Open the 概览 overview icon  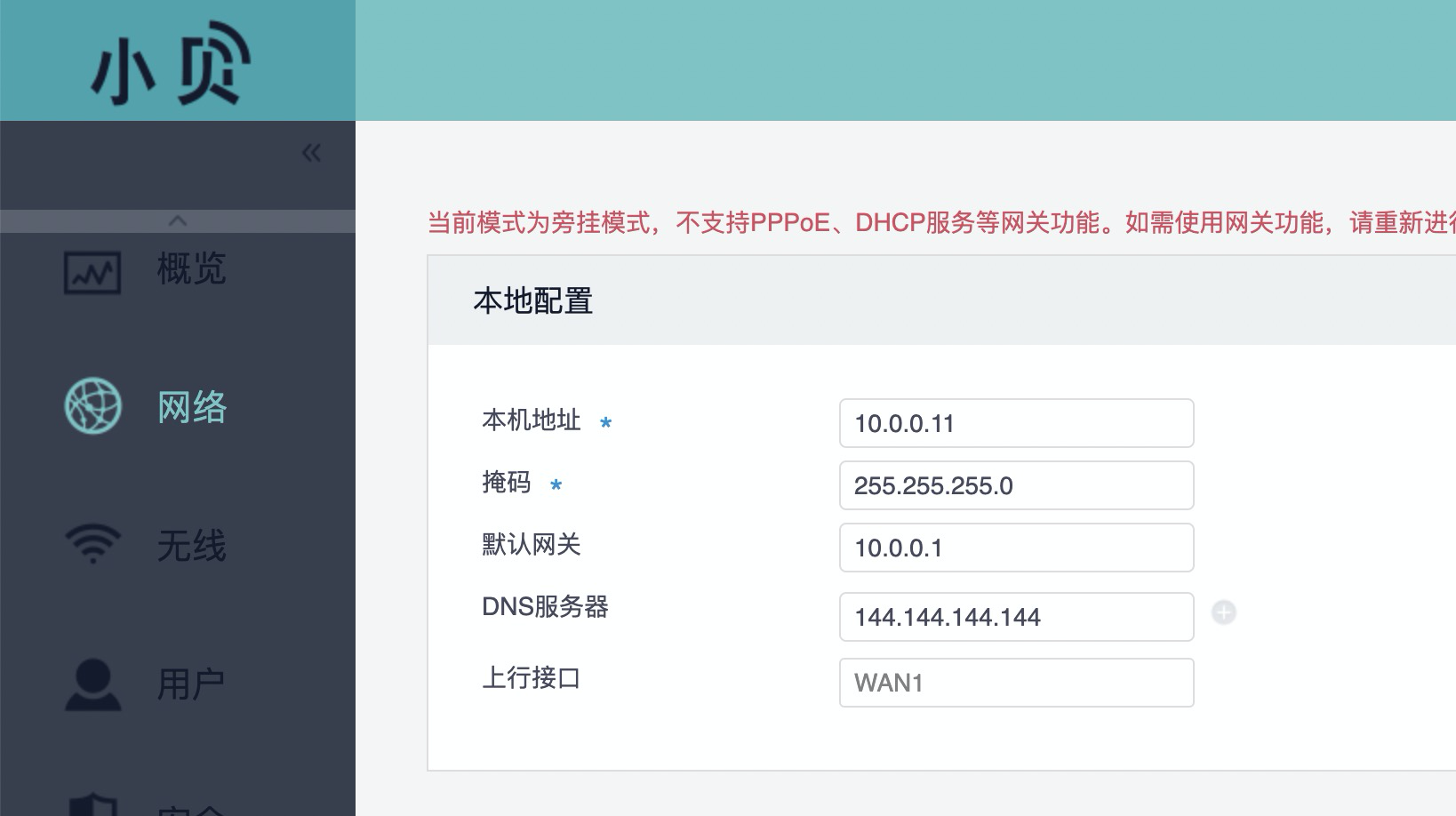pos(92,272)
